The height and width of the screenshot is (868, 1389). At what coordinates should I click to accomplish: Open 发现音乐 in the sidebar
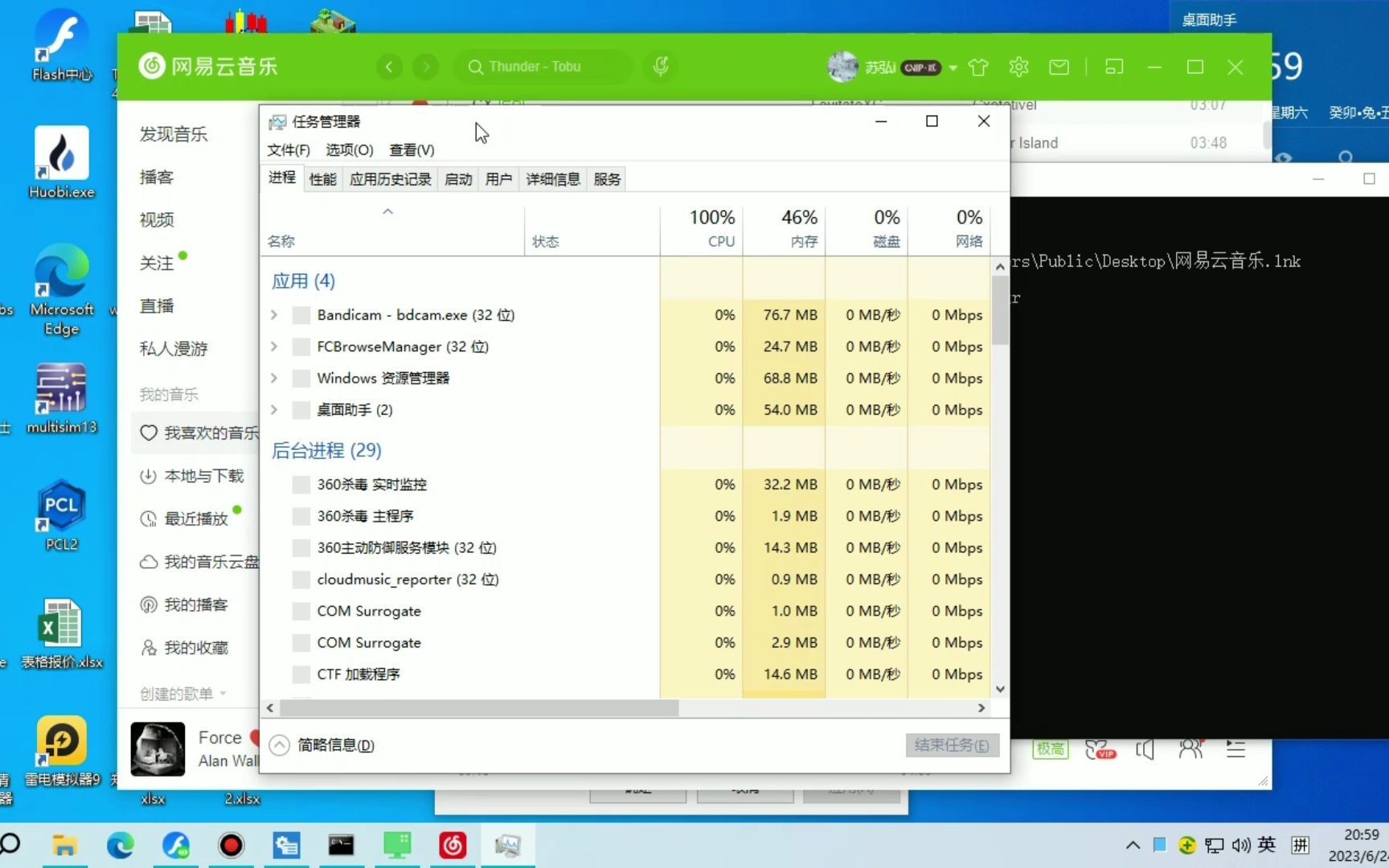coord(174,134)
